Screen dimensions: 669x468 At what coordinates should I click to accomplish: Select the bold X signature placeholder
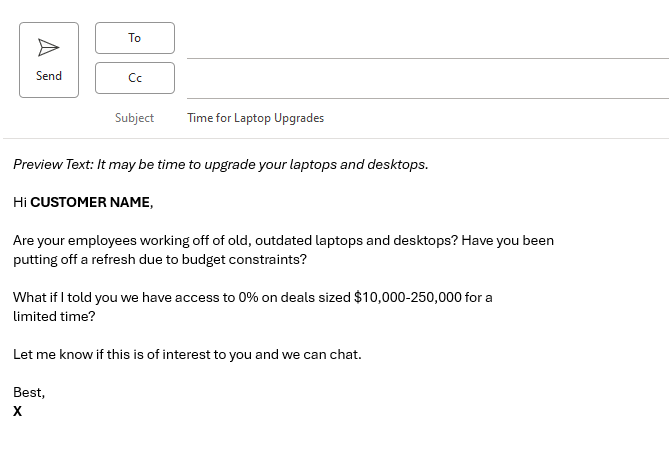point(18,411)
